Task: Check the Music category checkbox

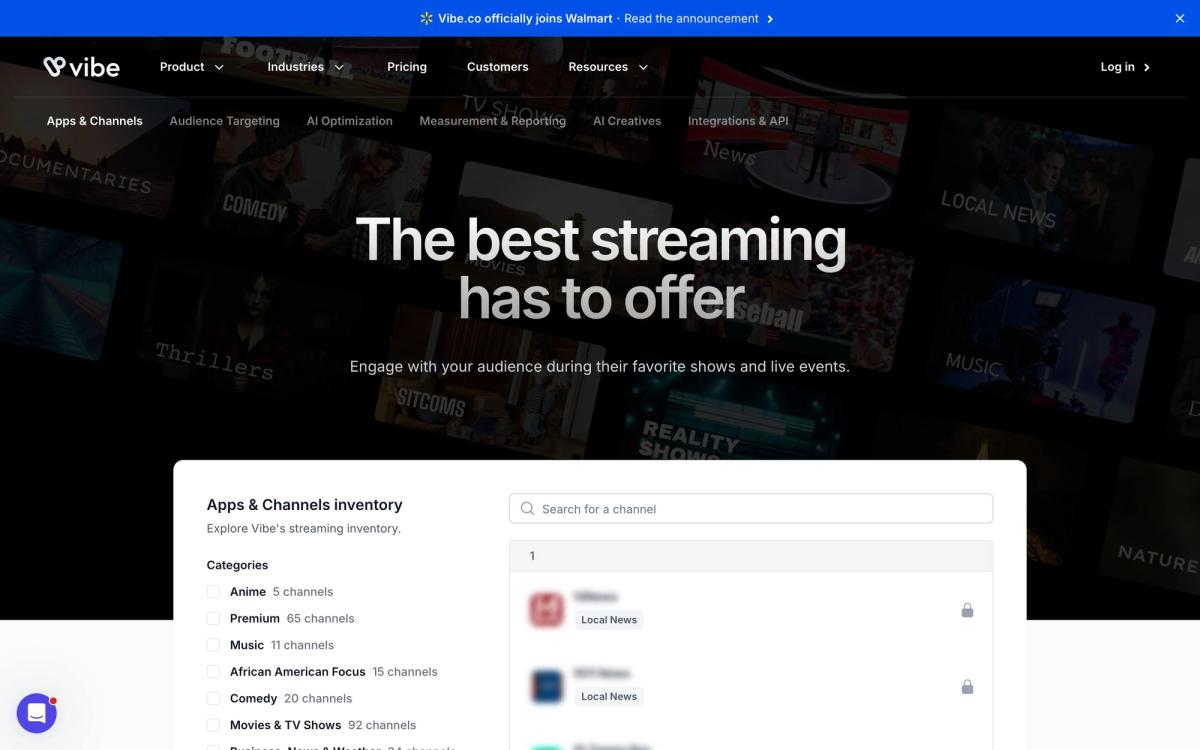Action: pos(213,645)
